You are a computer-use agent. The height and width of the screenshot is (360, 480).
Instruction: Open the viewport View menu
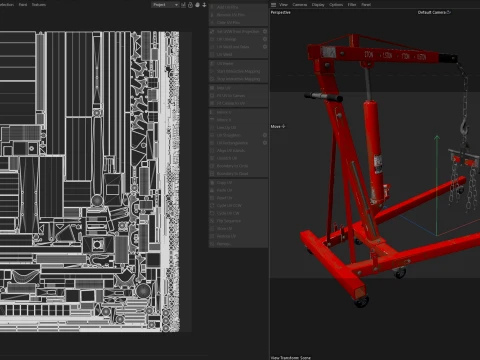click(283, 5)
